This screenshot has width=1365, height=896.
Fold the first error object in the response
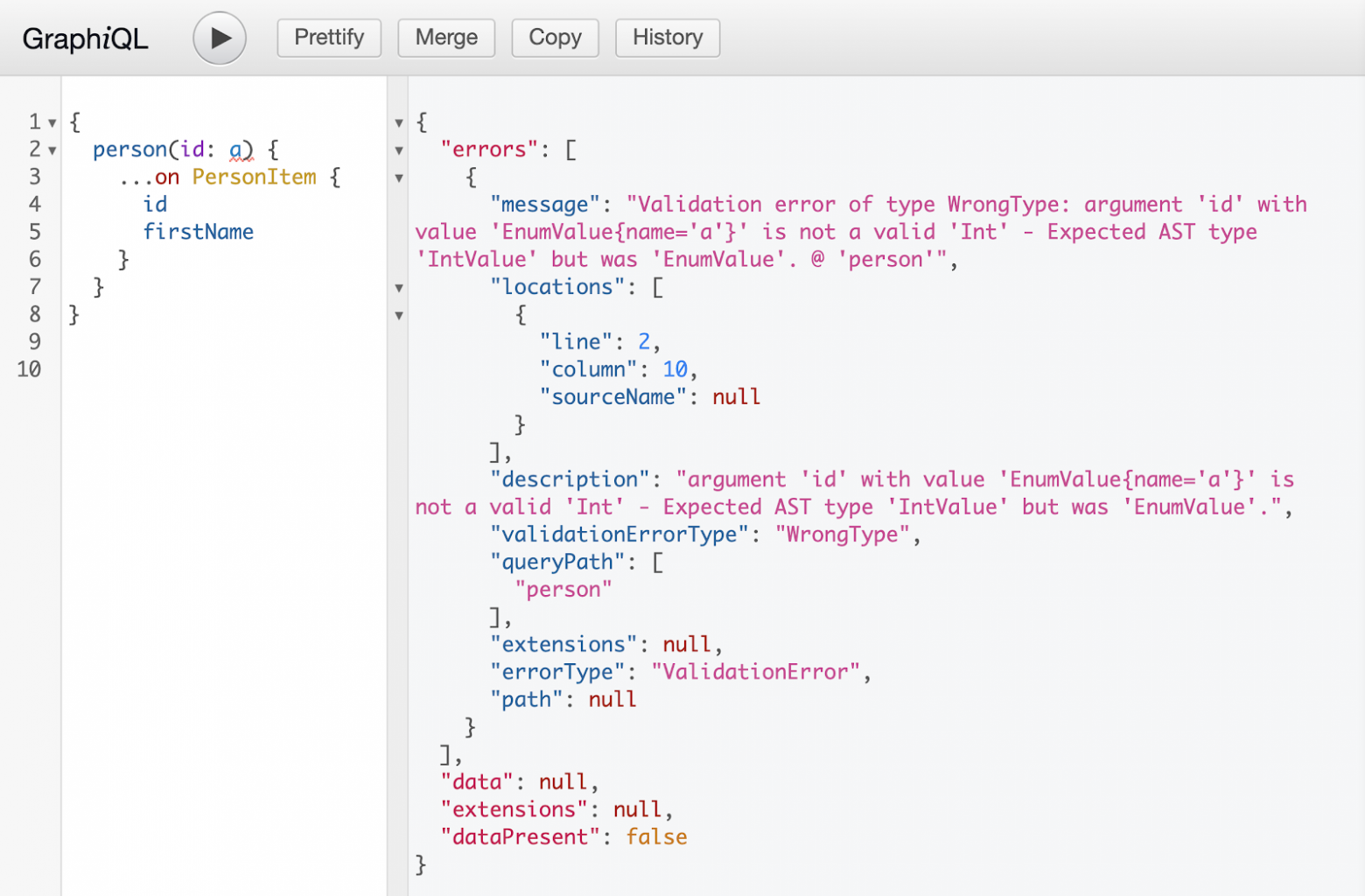pyautogui.click(x=399, y=178)
